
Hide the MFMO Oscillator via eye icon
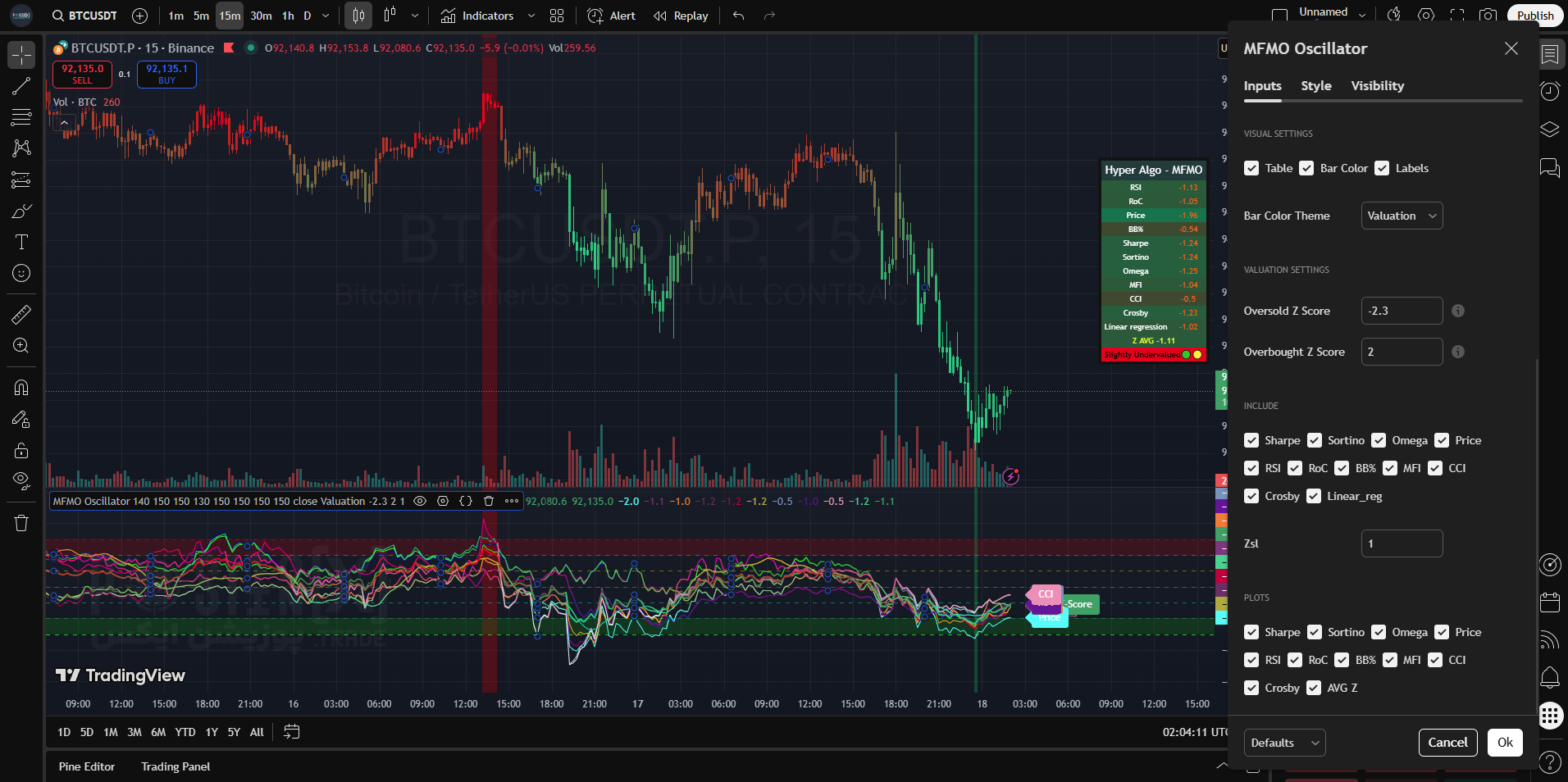point(420,501)
